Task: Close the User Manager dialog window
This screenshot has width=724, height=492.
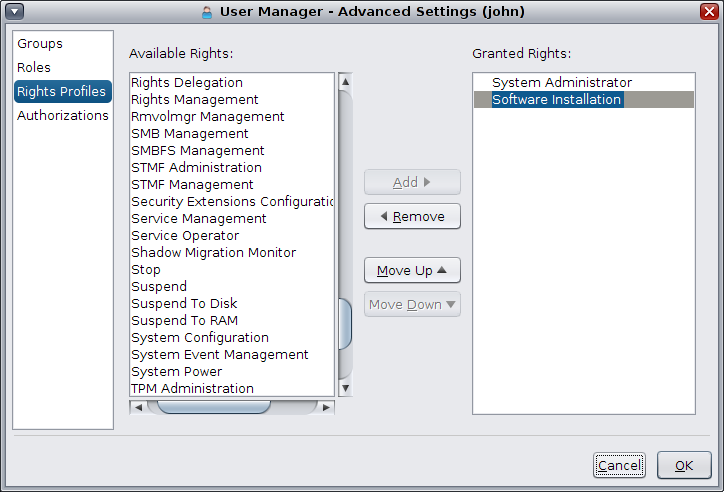Action: click(x=708, y=12)
